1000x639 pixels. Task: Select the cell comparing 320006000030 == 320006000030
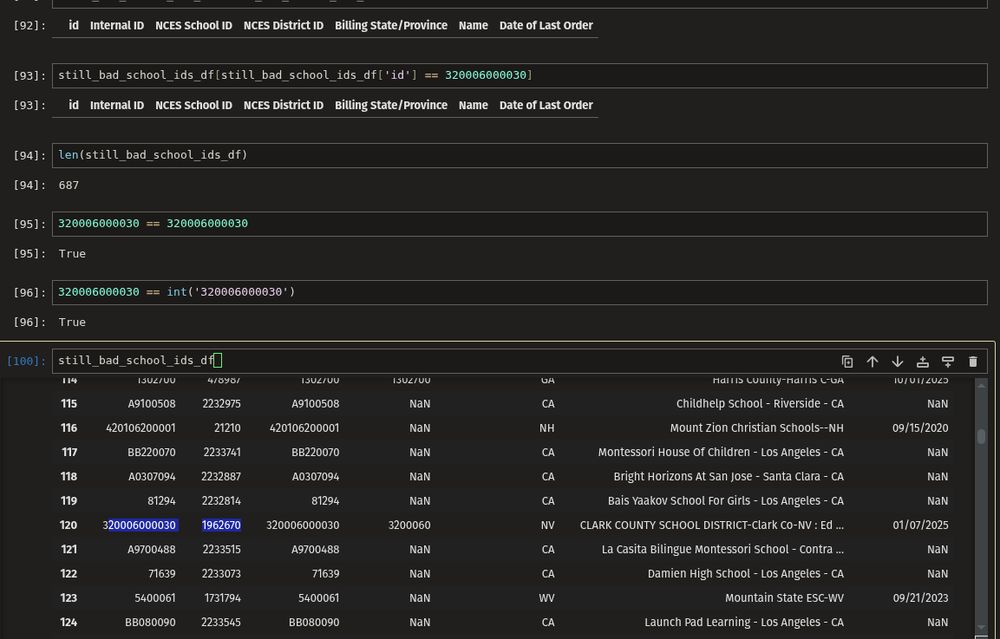500,223
